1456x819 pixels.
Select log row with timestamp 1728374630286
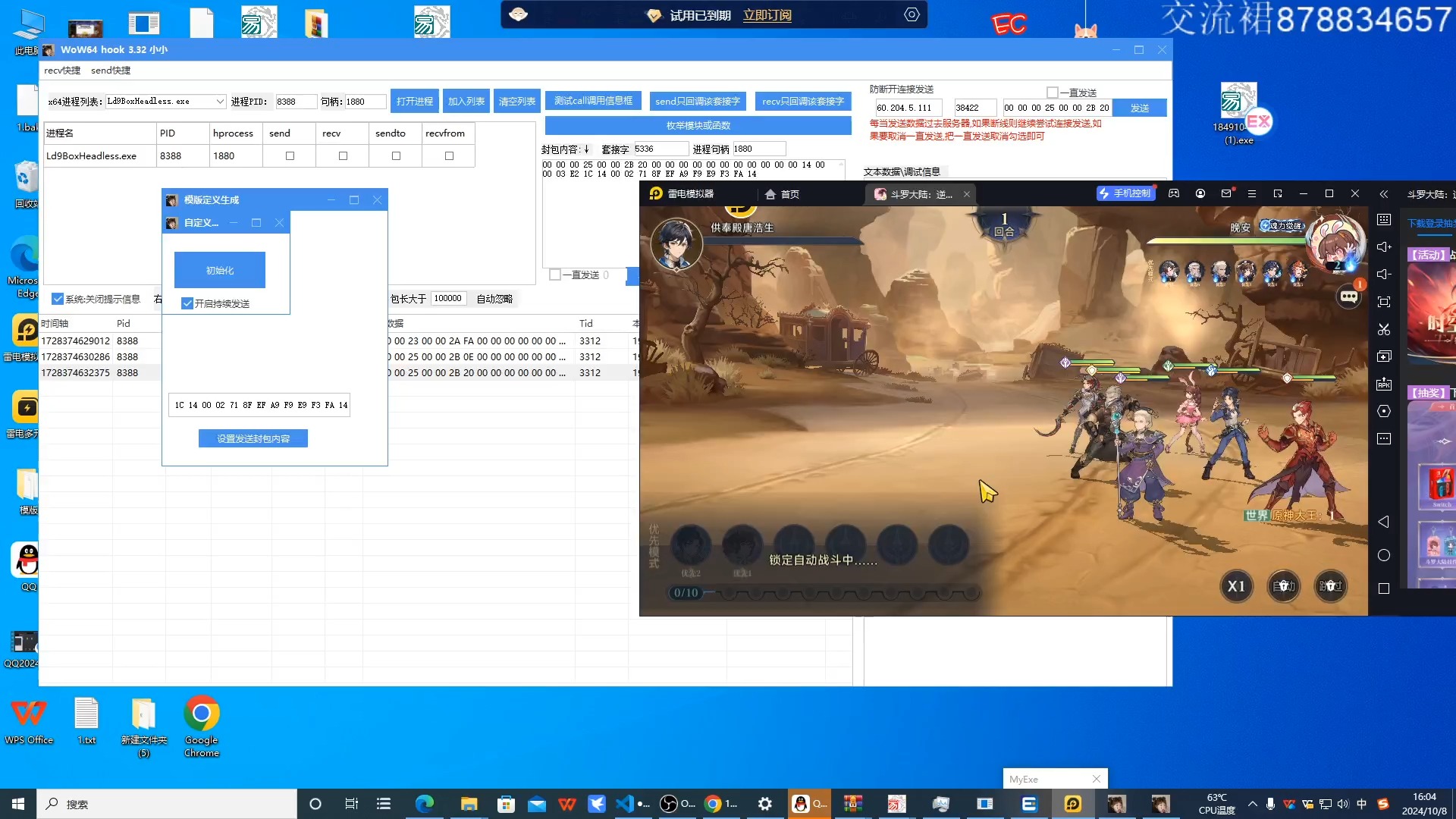tap(338, 356)
